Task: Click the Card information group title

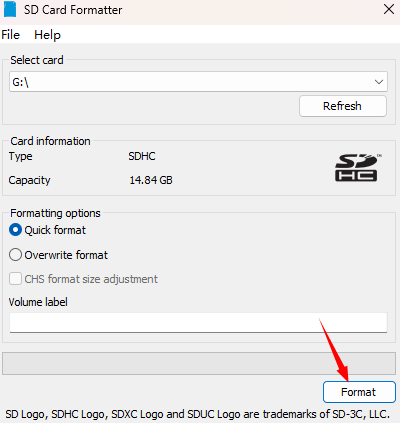Action: (x=50, y=141)
